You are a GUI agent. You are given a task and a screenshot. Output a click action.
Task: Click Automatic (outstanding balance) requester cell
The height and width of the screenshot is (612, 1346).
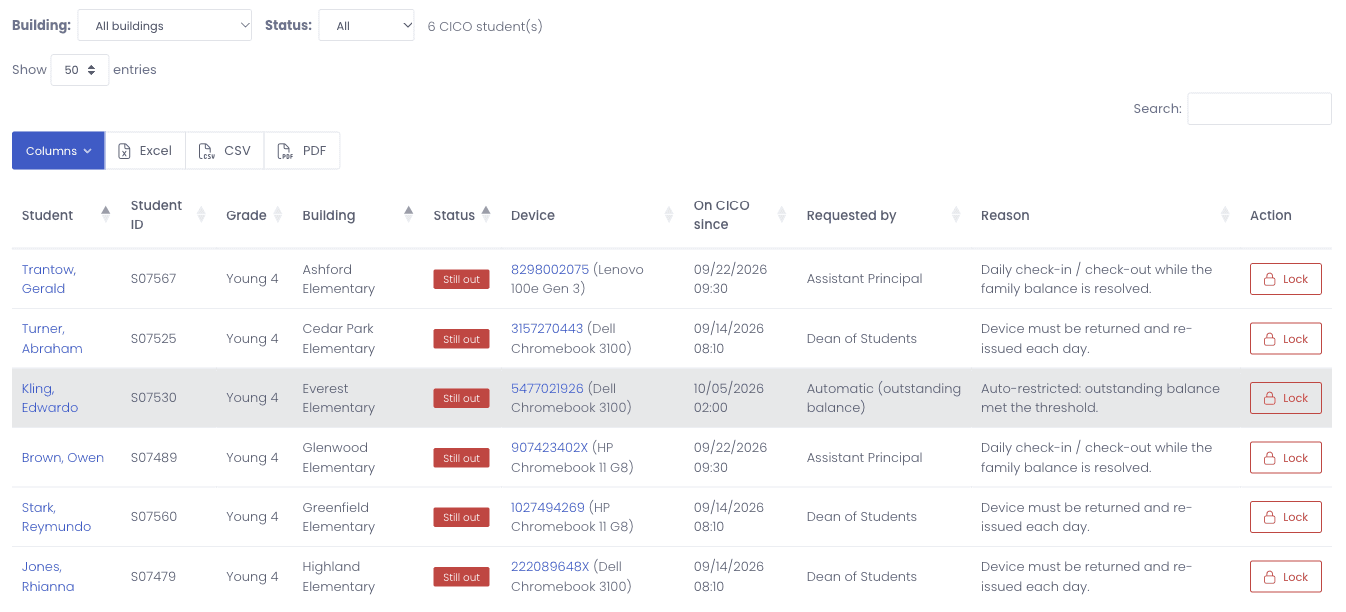point(884,398)
